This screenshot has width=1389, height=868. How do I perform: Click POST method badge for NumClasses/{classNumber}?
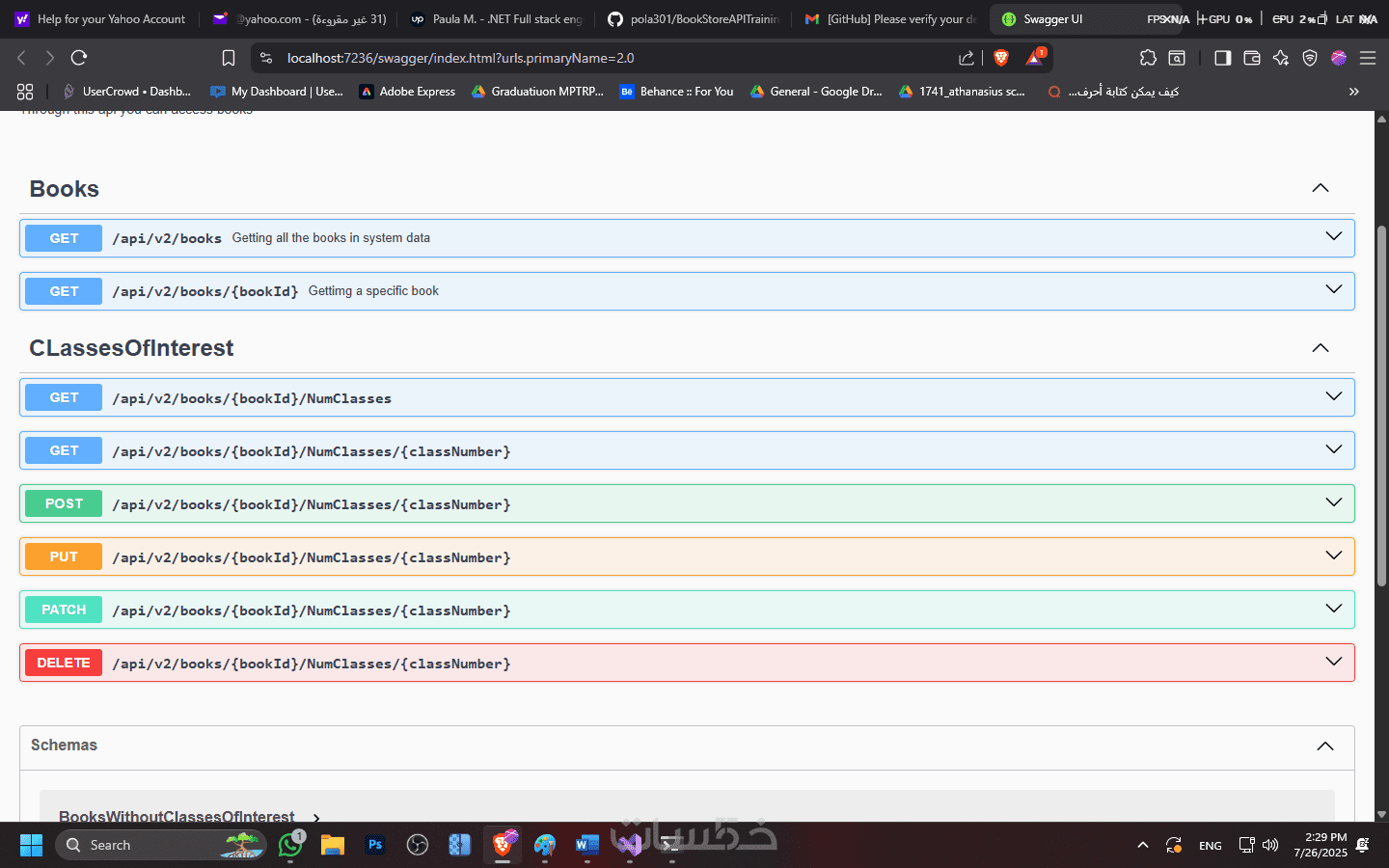click(x=64, y=503)
